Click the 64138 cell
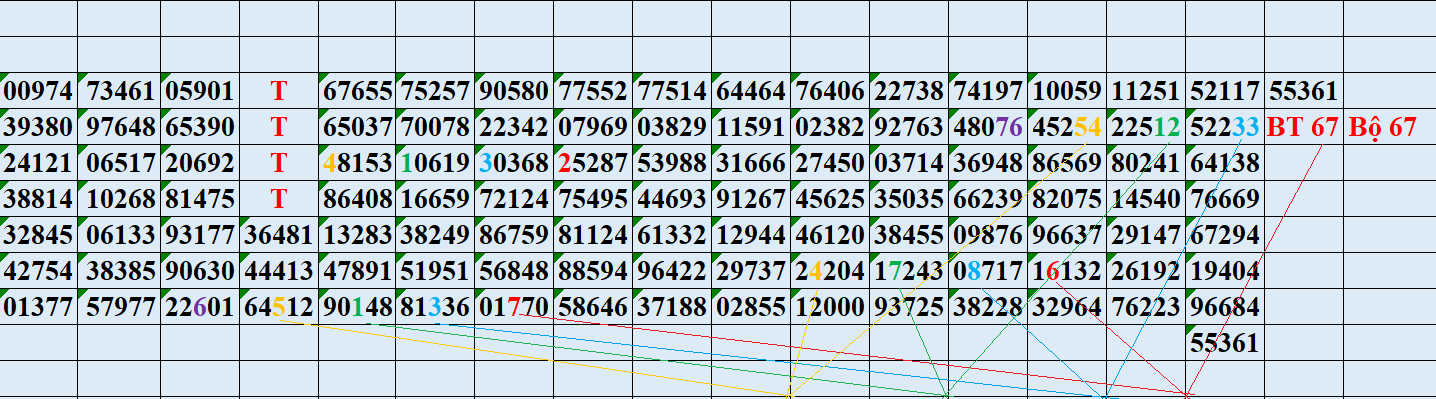 coord(1225,163)
